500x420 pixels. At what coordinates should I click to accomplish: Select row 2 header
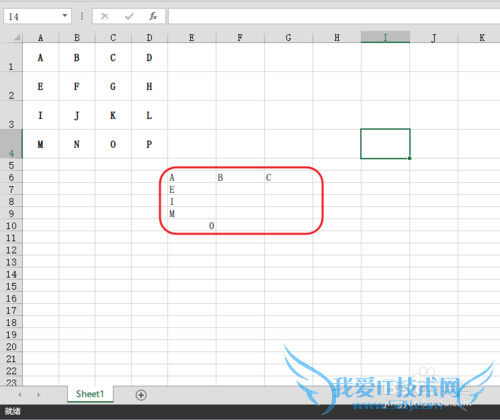[x=11, y=86]
